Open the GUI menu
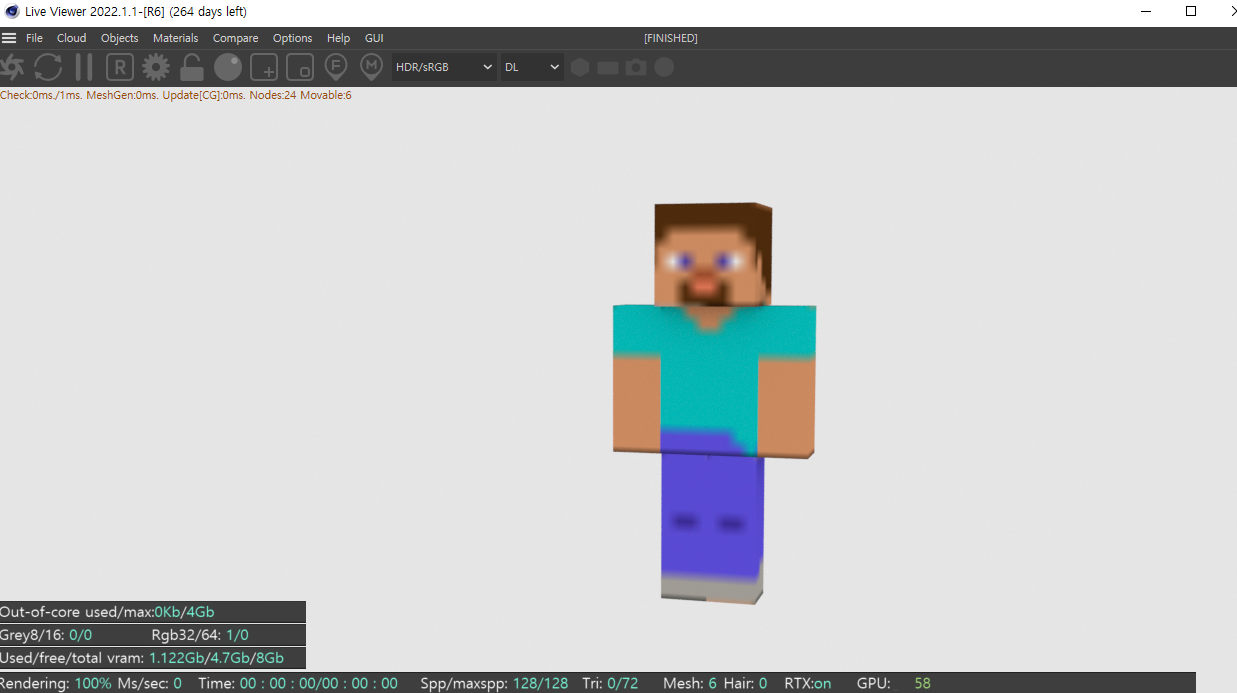Screen dimensions: 1237x693 coord(374,38)
